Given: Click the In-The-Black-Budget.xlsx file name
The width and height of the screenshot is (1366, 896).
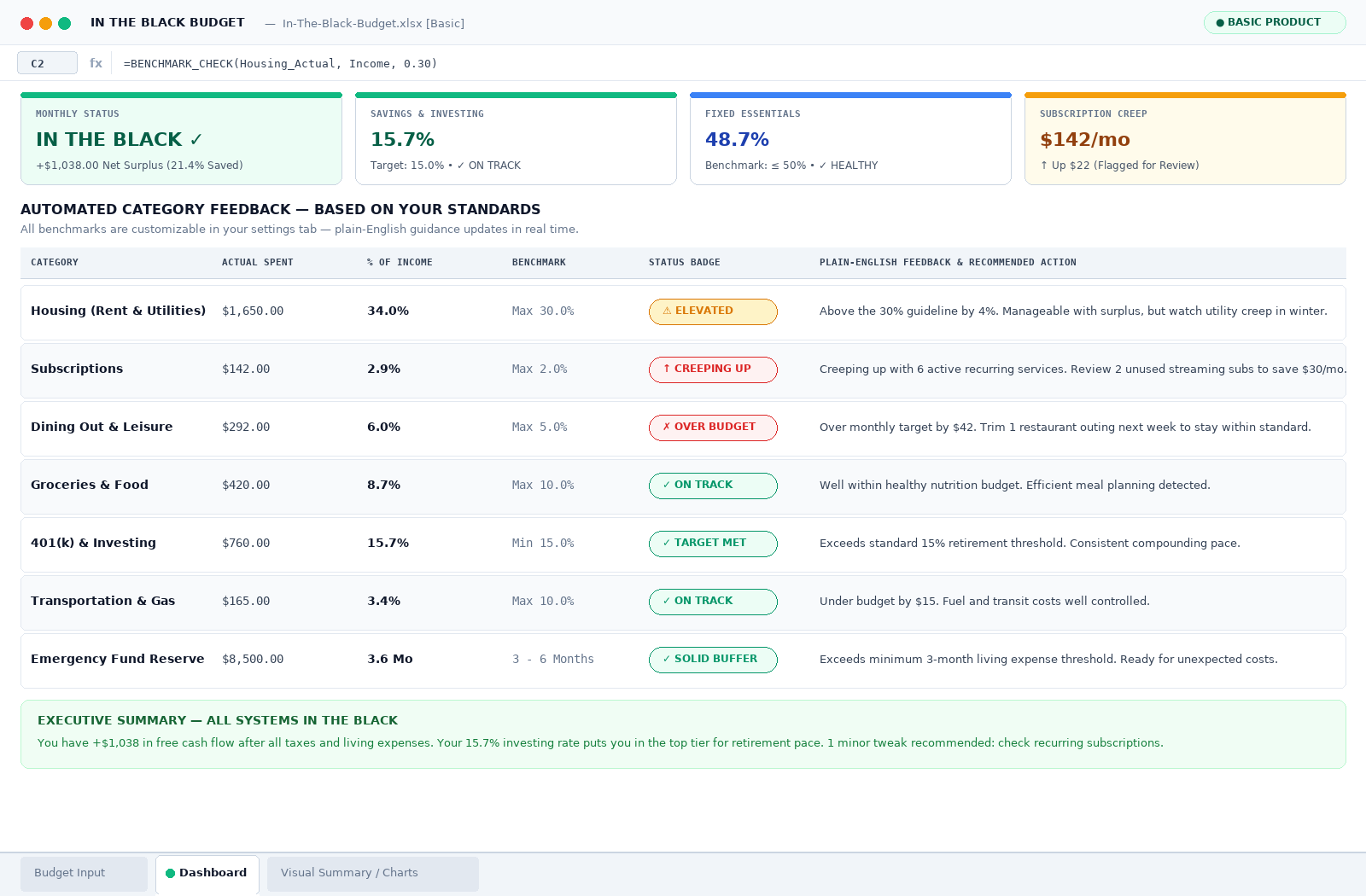Looking at the screenshot, I should click(x=373, y=24).
